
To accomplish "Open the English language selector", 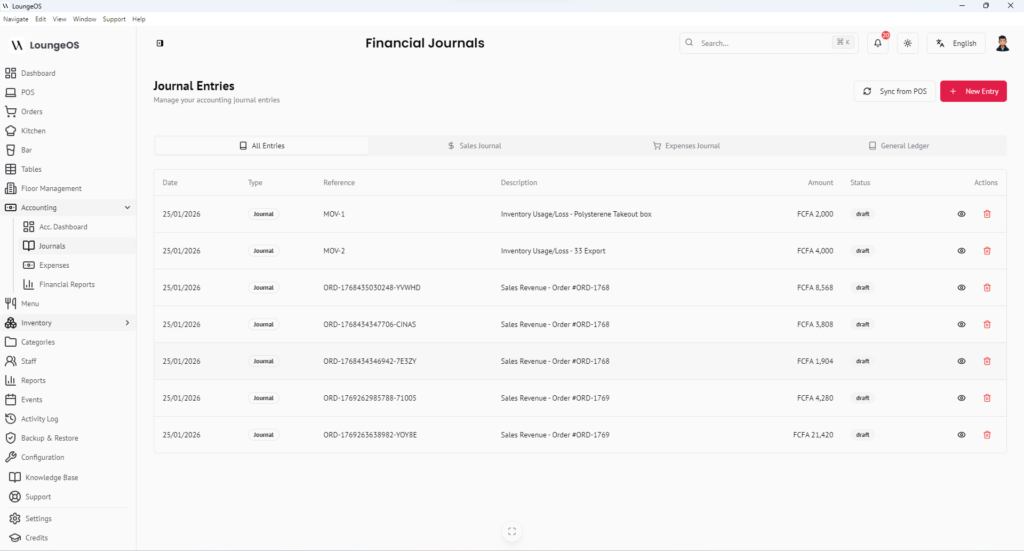I will click(956, 43).
